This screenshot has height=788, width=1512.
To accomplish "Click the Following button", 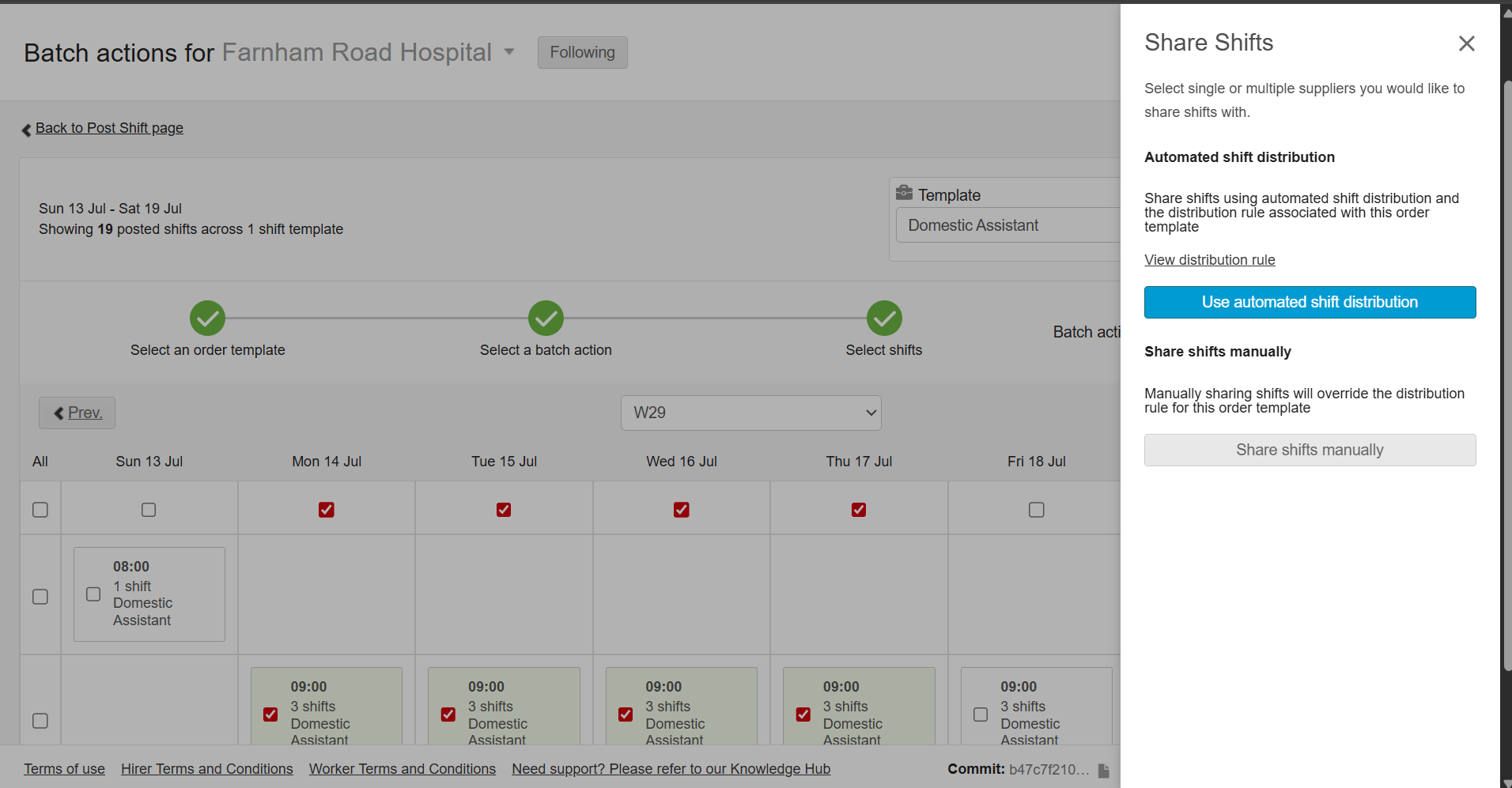I will click(582, 52).
